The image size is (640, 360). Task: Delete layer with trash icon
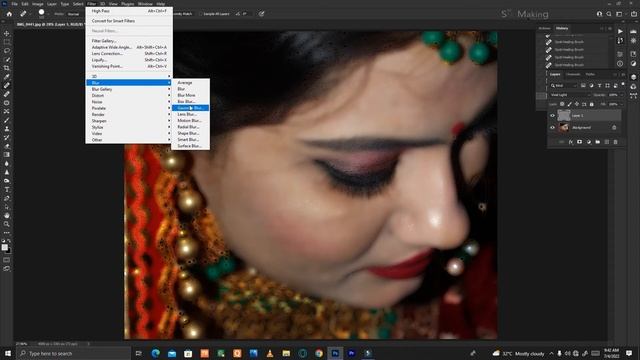pos(616,142)
